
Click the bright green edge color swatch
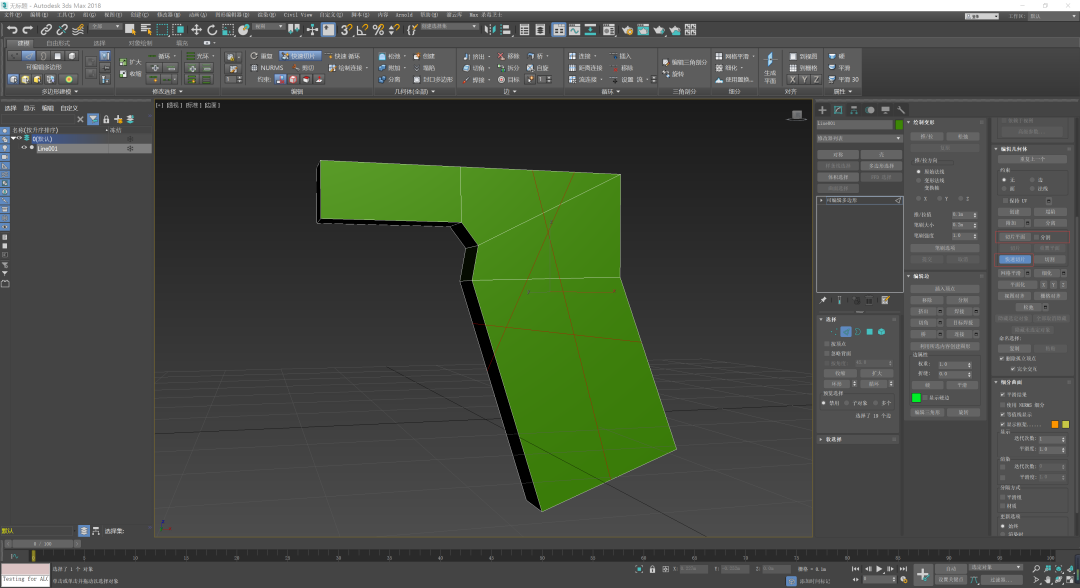coord(916,398)
